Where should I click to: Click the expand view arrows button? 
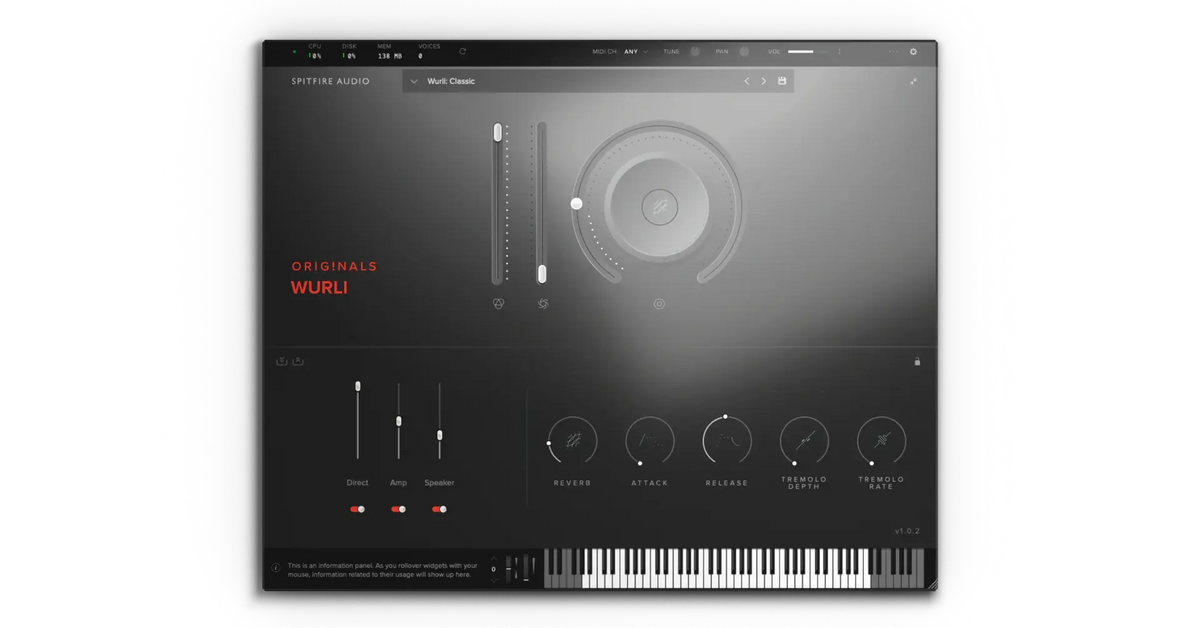click(x=912, y=80)
